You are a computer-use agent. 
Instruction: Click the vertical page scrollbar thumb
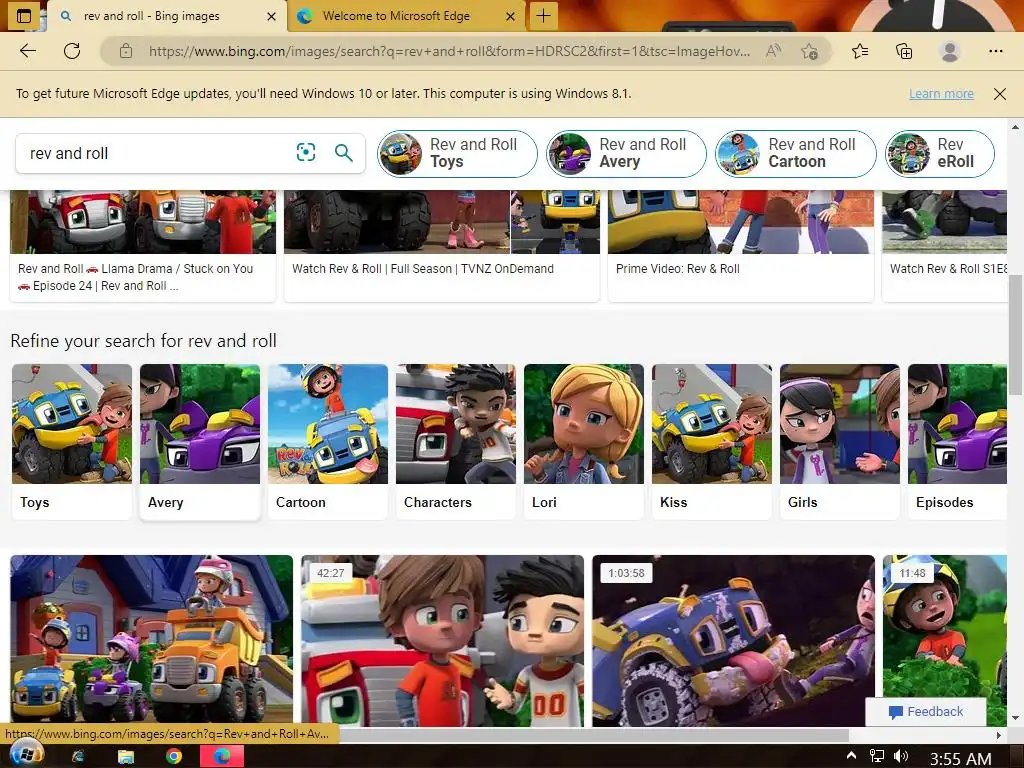pyautogui.click(x=1015, y=334)
